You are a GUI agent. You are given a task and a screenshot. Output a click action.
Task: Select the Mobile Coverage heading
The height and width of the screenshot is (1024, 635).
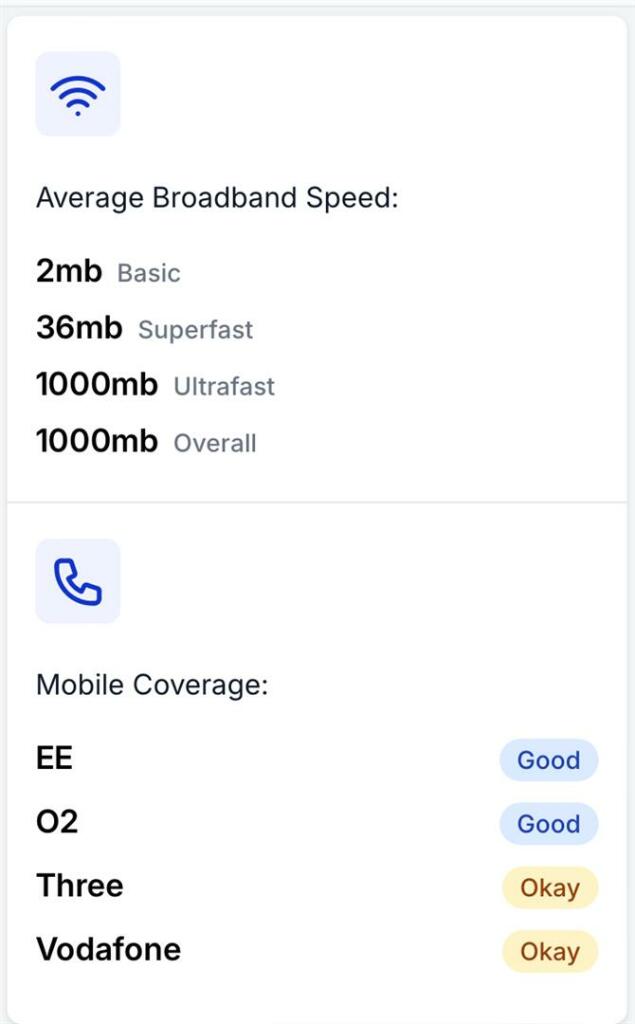coord(152,685)
